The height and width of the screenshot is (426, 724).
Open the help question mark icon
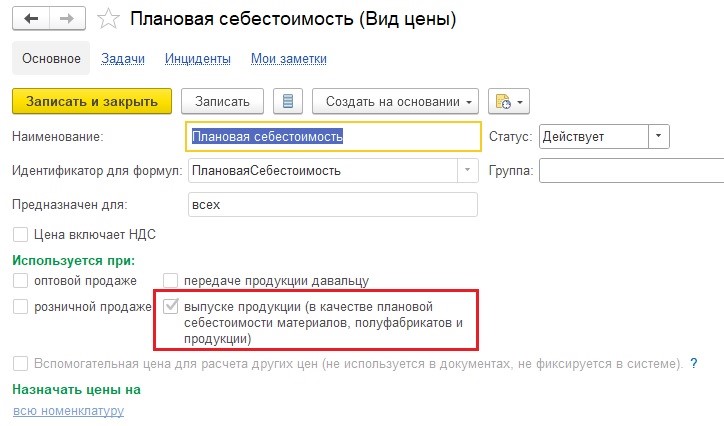(x=692, y=363)
